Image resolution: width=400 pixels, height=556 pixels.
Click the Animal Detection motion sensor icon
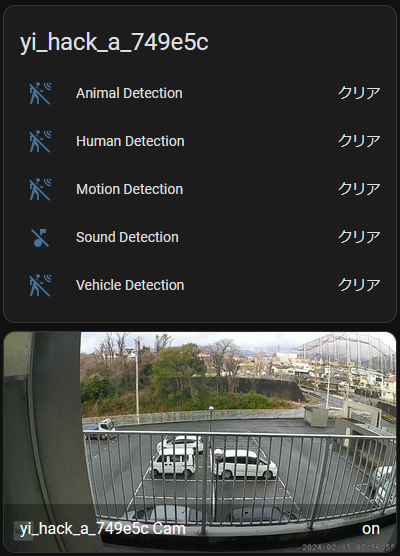pos(40,93)
